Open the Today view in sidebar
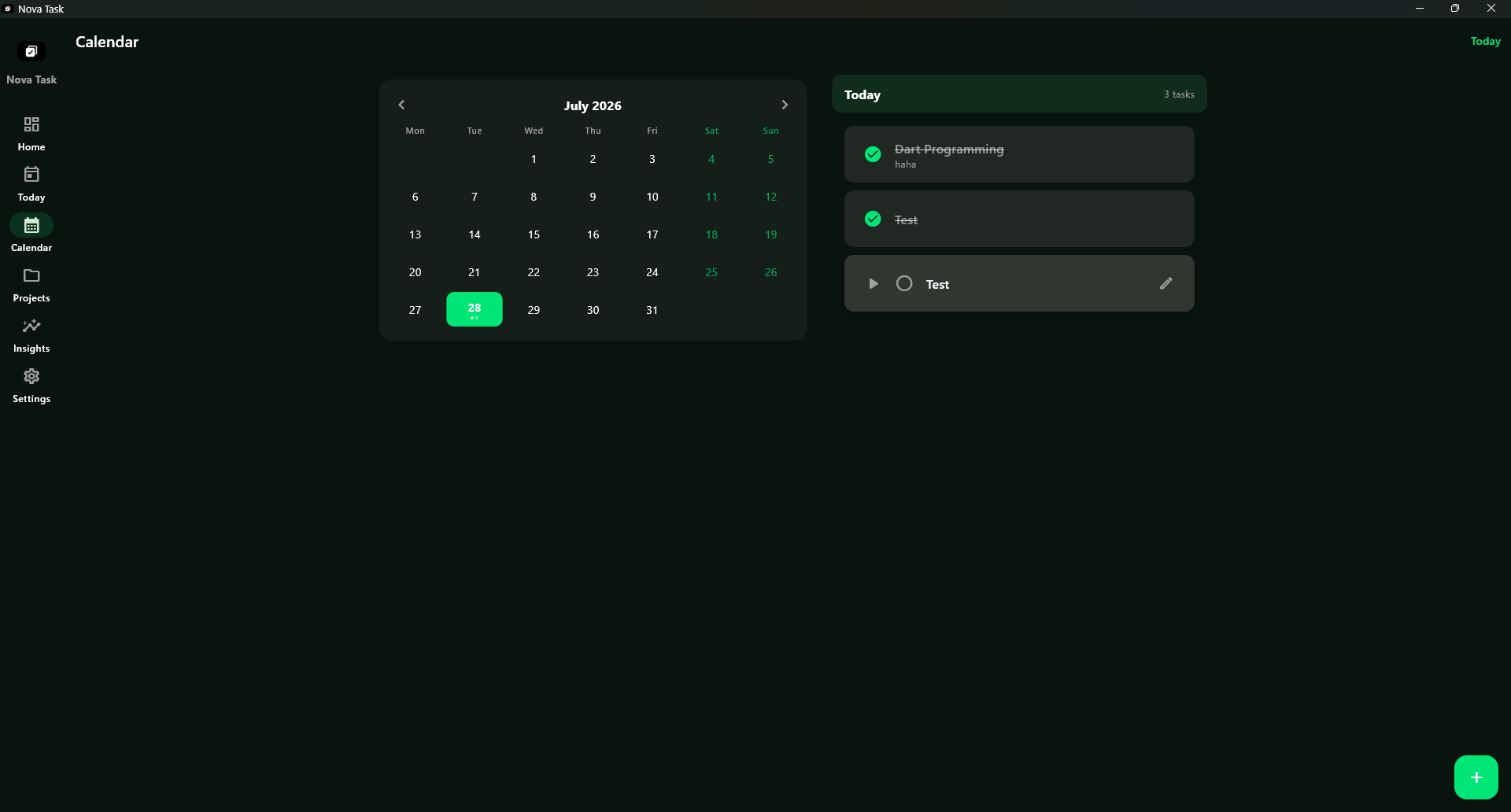The width and height of the screenshot is (1511, 812). pos(31,175)
